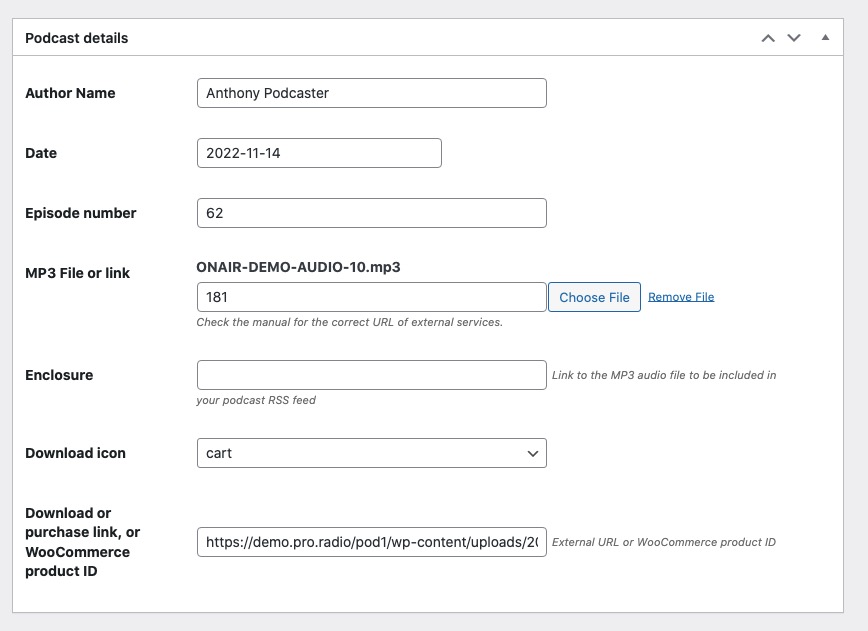
Task: Click the MP3 file ID field containing 181
Action: pyautogui.click(x=371, y=297)
